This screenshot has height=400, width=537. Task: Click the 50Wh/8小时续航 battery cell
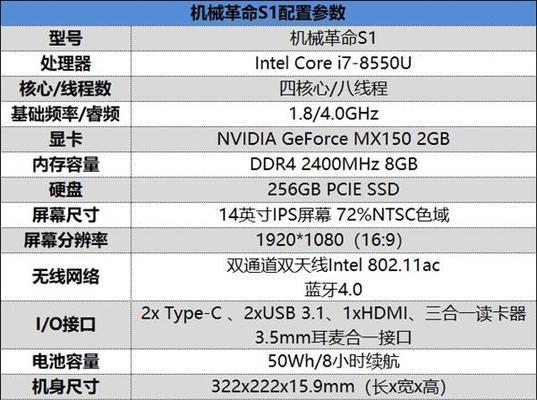[x=334, y=361]
